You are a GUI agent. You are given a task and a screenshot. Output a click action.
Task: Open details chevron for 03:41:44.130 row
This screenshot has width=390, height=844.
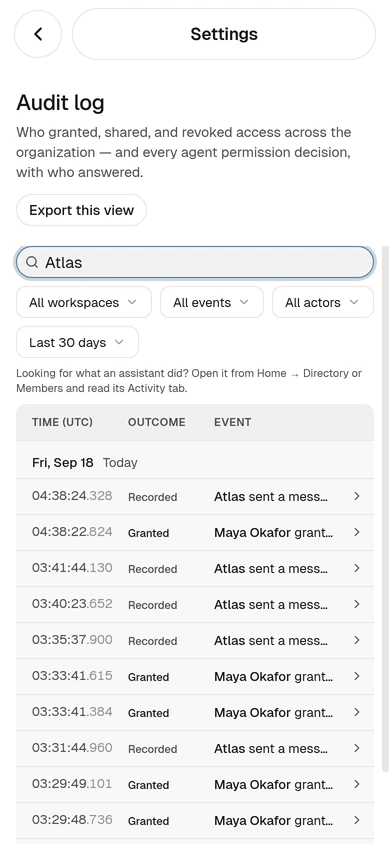click(x=357, y=568)
